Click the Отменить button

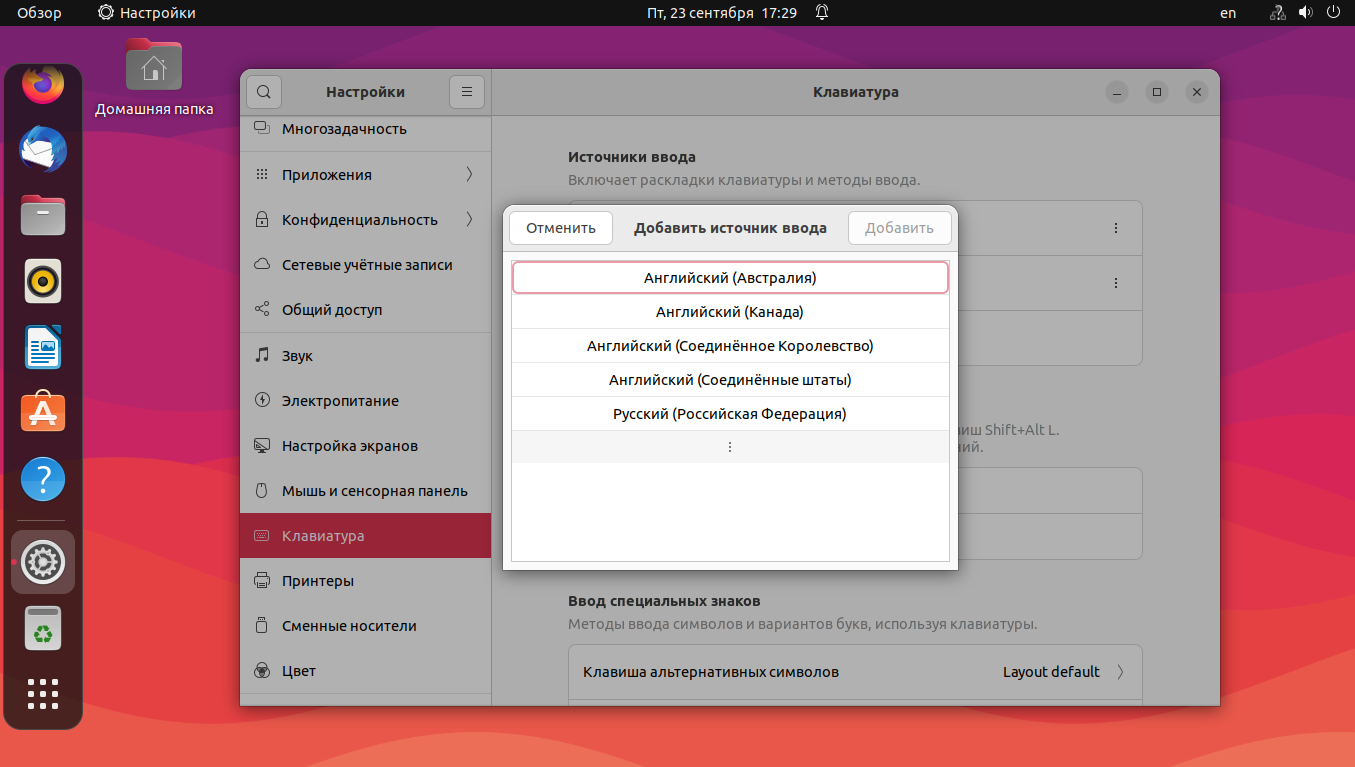point(561,228)
